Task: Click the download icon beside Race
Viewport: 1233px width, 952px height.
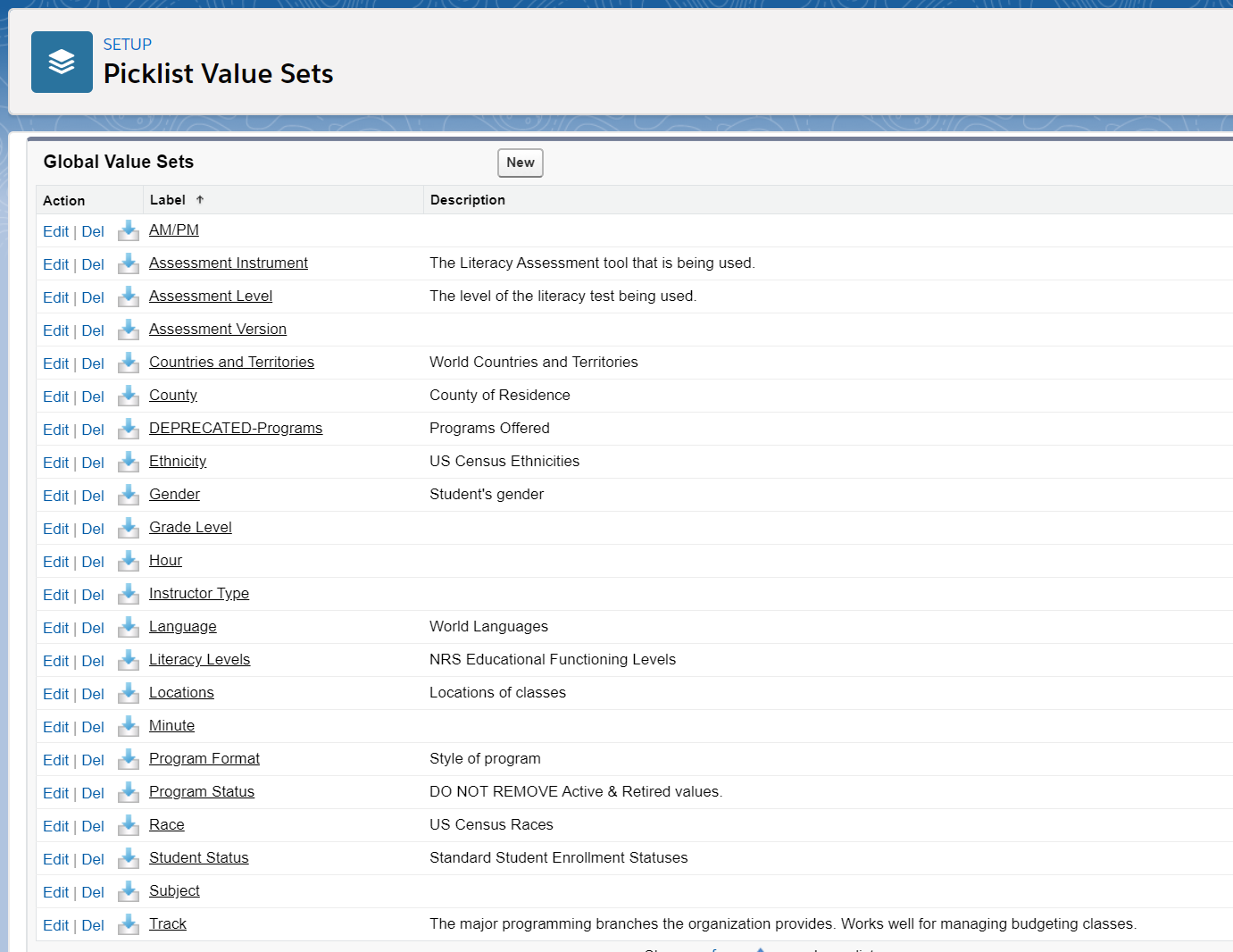Action: [128, 826]
